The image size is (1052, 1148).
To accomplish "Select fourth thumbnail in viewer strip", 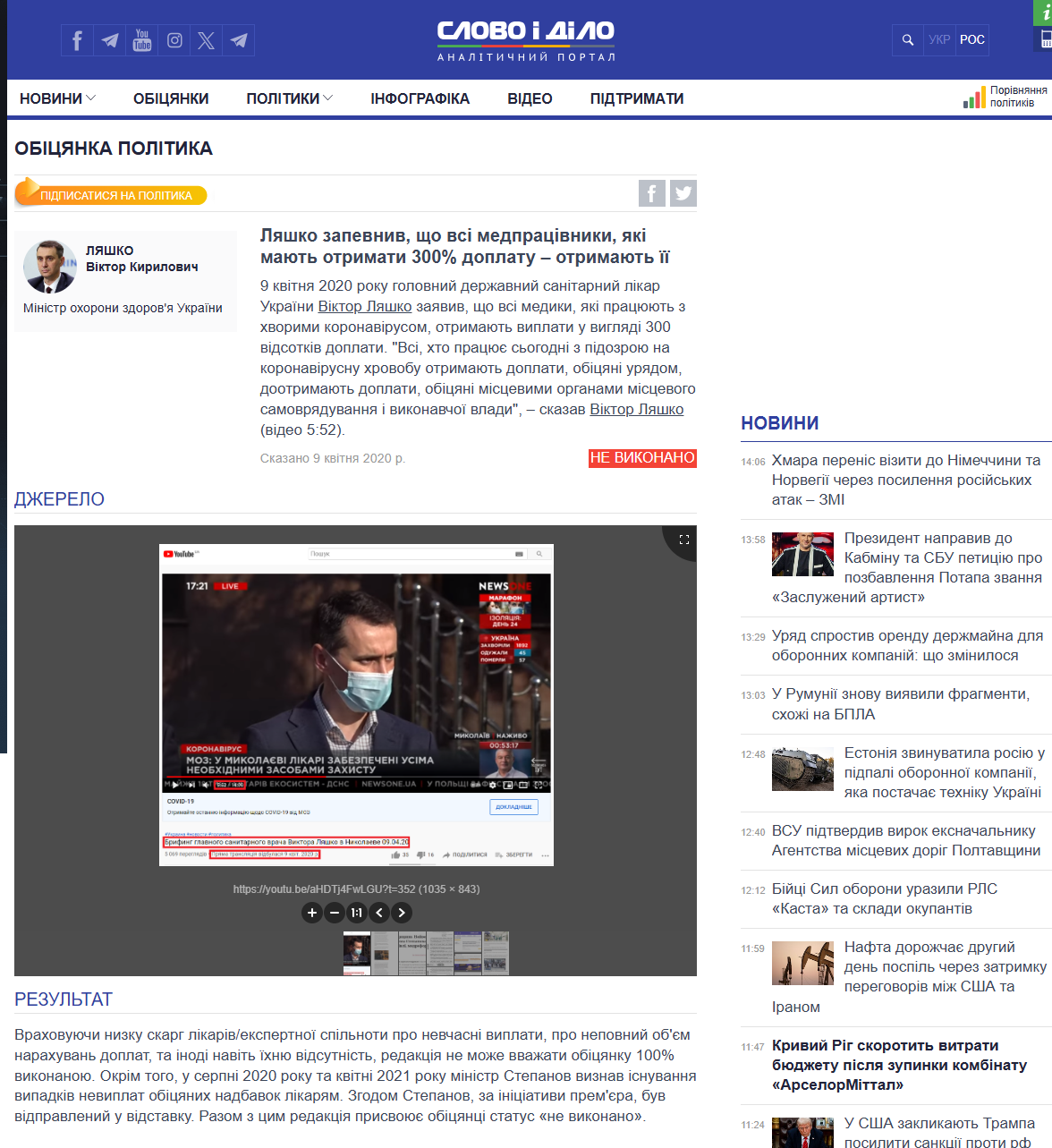I will pyautogui.click(x=440, y=954).
